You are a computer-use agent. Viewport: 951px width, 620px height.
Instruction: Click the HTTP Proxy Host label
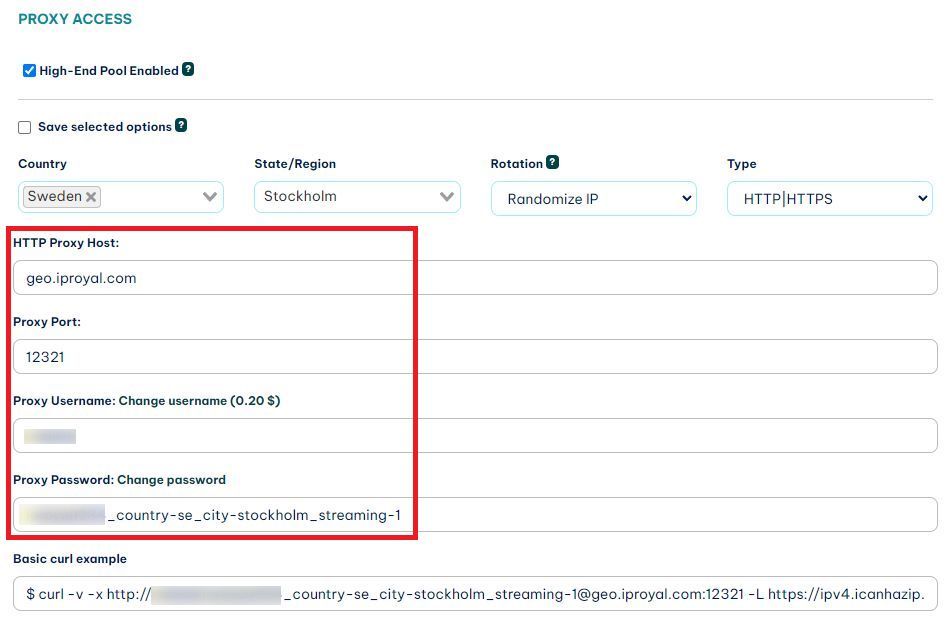pos(66,243)
